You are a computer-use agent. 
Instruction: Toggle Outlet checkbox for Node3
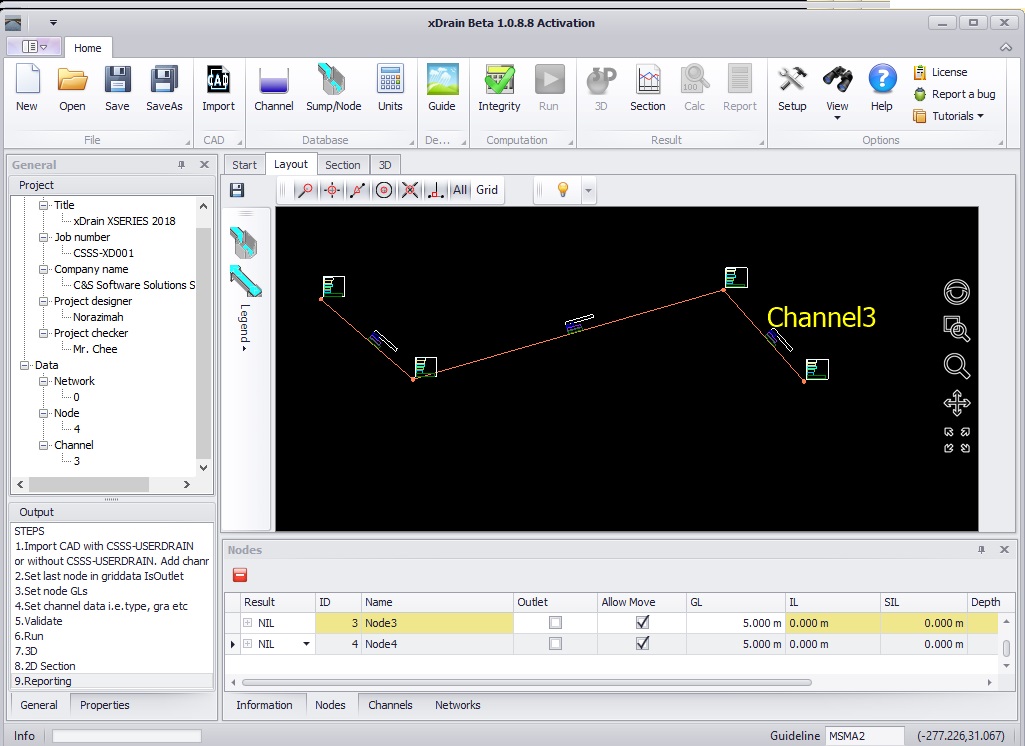point(555,623)
